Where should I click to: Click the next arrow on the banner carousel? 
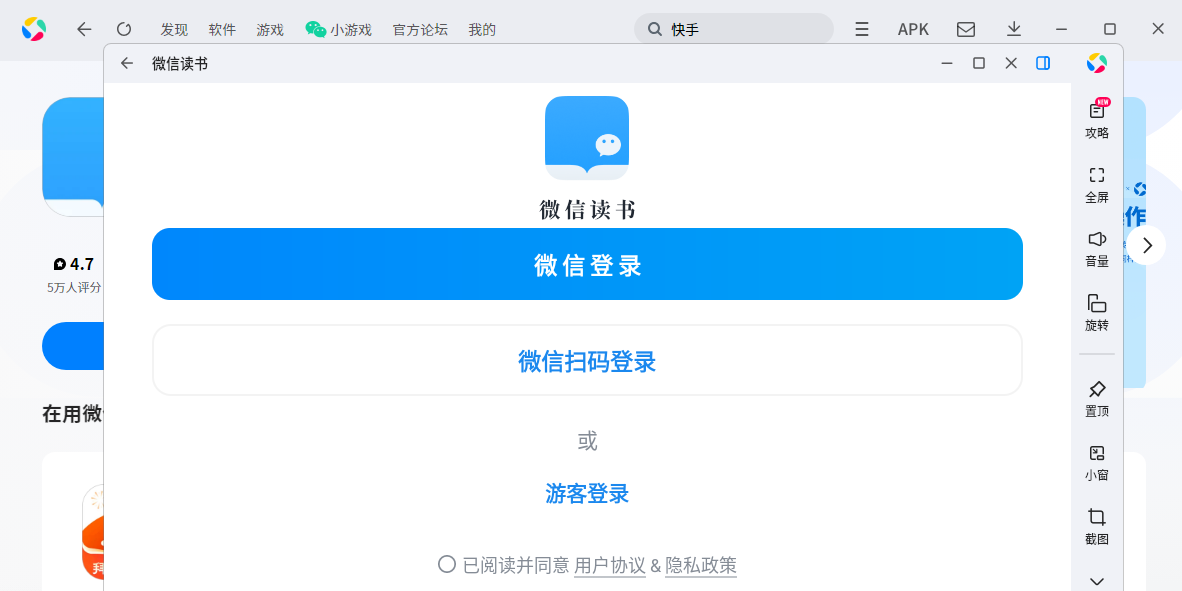tap(1147, 245)
